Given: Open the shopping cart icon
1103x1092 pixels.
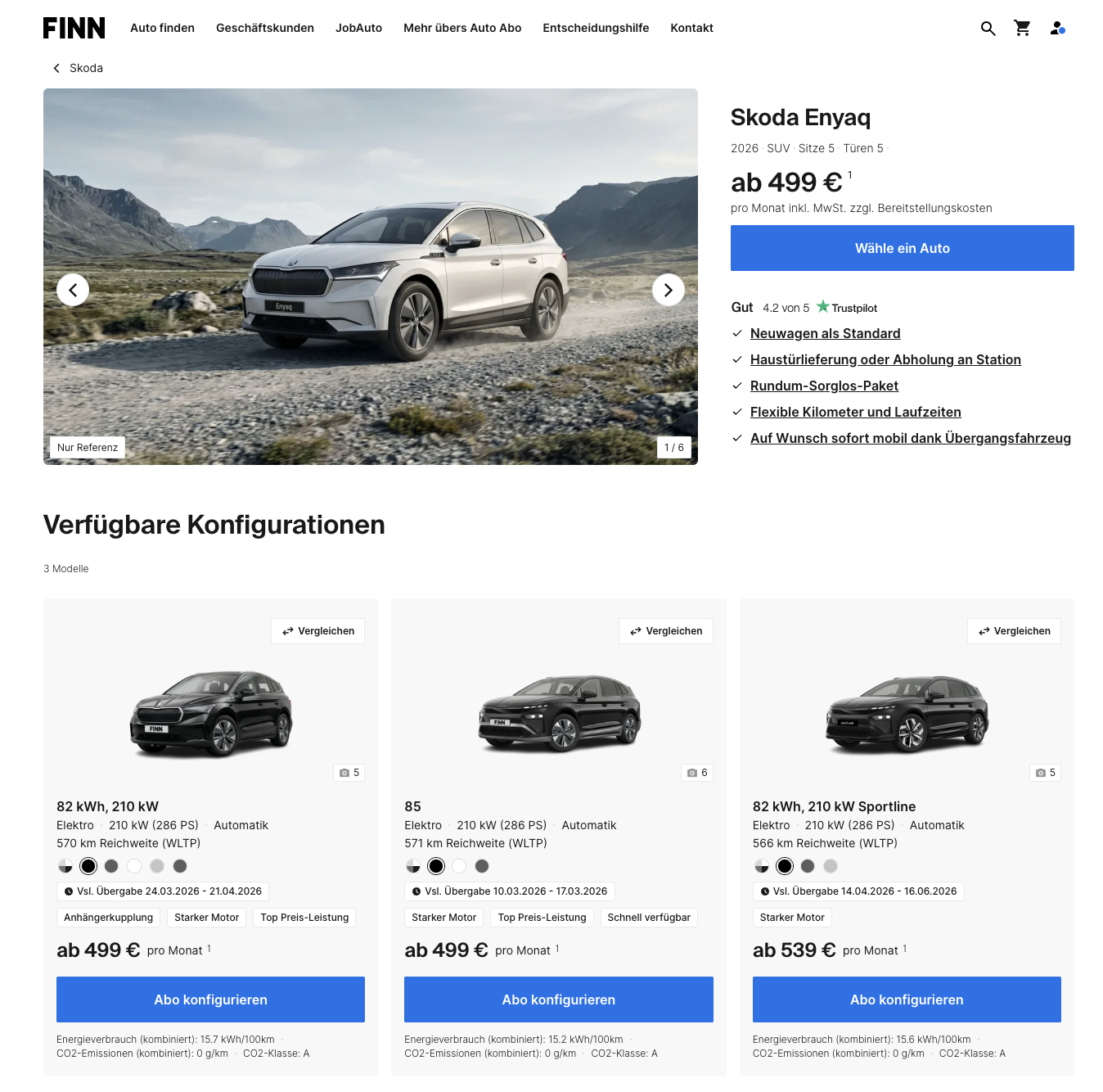Looking at the screenshot, I should click(x=1023, y=29).
